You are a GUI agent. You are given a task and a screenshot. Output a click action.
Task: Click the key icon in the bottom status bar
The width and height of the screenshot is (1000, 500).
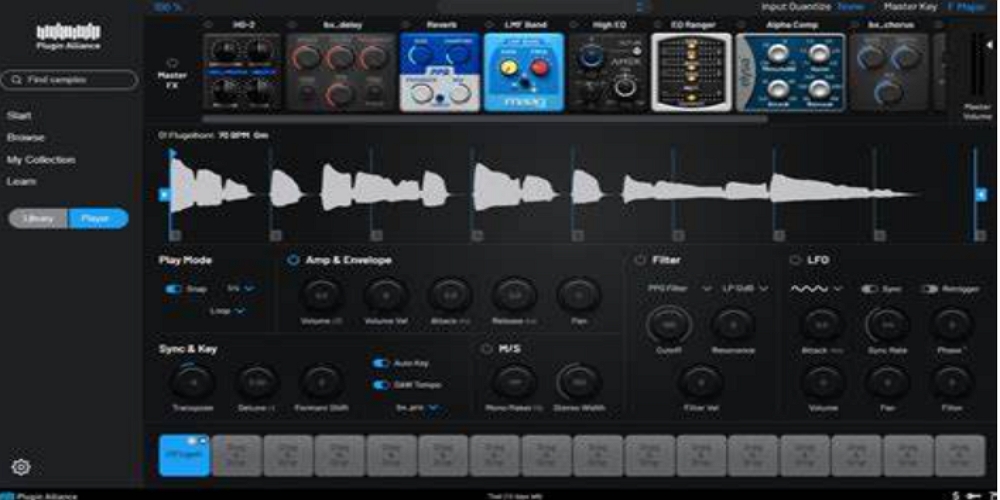[x=972, y=496]
